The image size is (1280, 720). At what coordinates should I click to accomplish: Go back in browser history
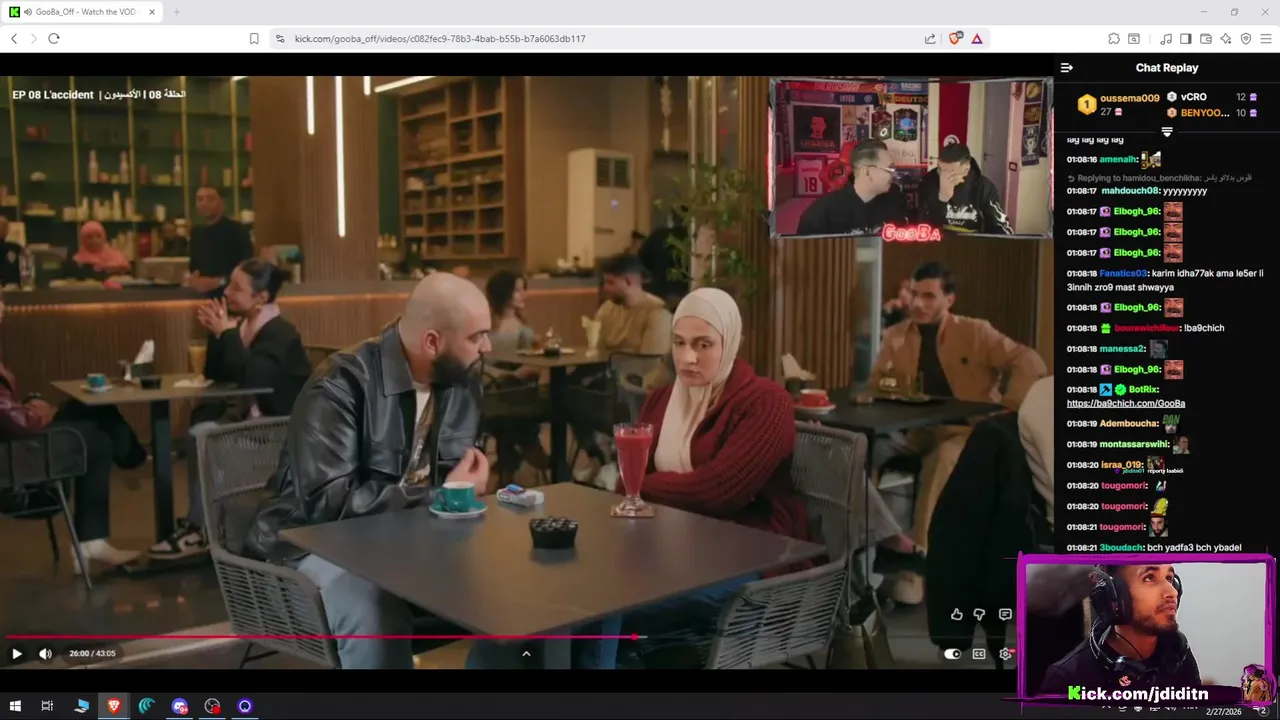(x=14, y=38)
